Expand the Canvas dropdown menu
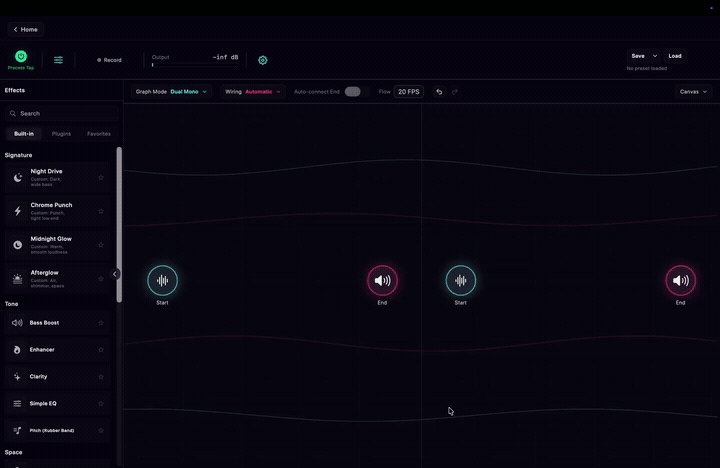The width and height of the screenshot is (720, 468). tap(693, 92)
